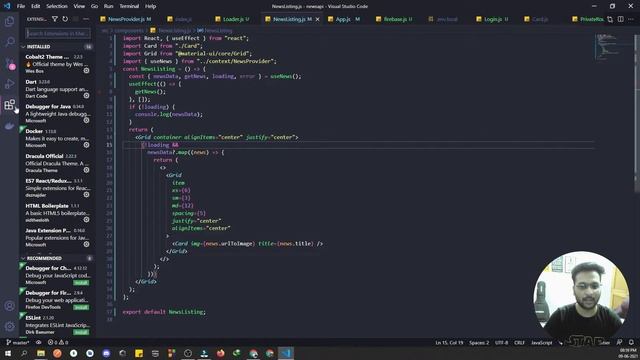Open the Manage gear in activity bar

[x=9, y=327]
